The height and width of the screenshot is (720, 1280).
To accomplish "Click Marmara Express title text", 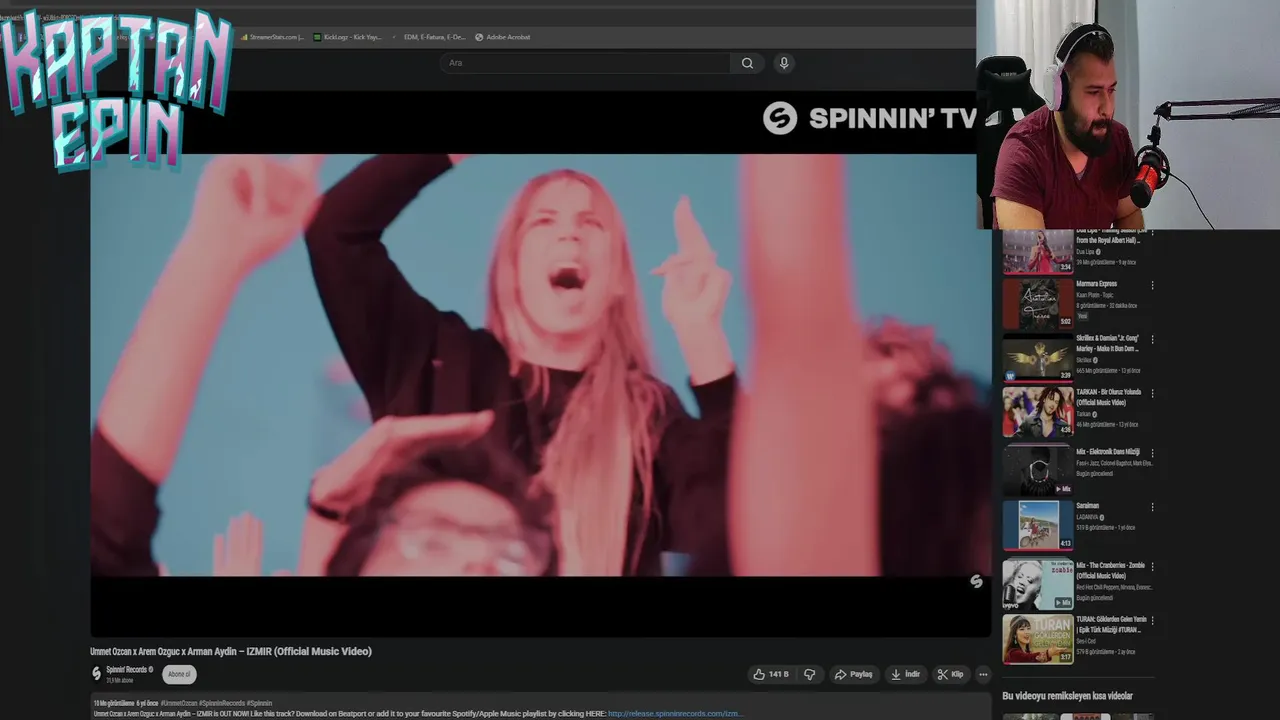I will point(1096,284).
